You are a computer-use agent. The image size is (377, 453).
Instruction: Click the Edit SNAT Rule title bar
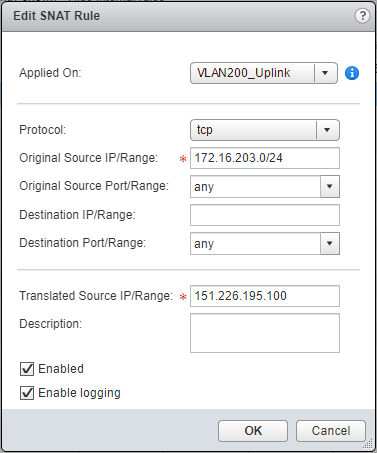pyautogui.click(x=188, y=16)
